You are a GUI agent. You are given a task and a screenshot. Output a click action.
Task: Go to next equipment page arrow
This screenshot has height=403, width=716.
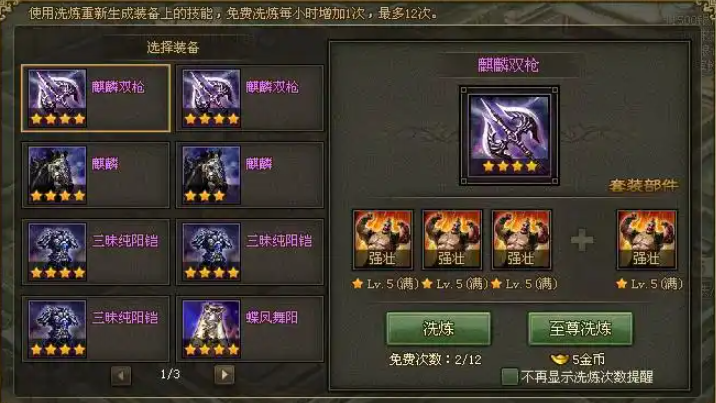click(224, 375)
